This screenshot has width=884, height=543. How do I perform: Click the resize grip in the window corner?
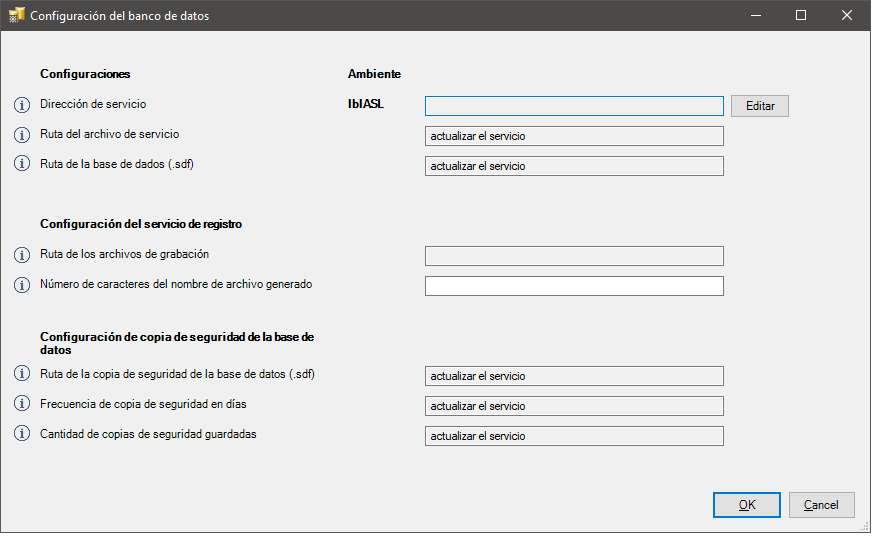click(x=865, y=527)
